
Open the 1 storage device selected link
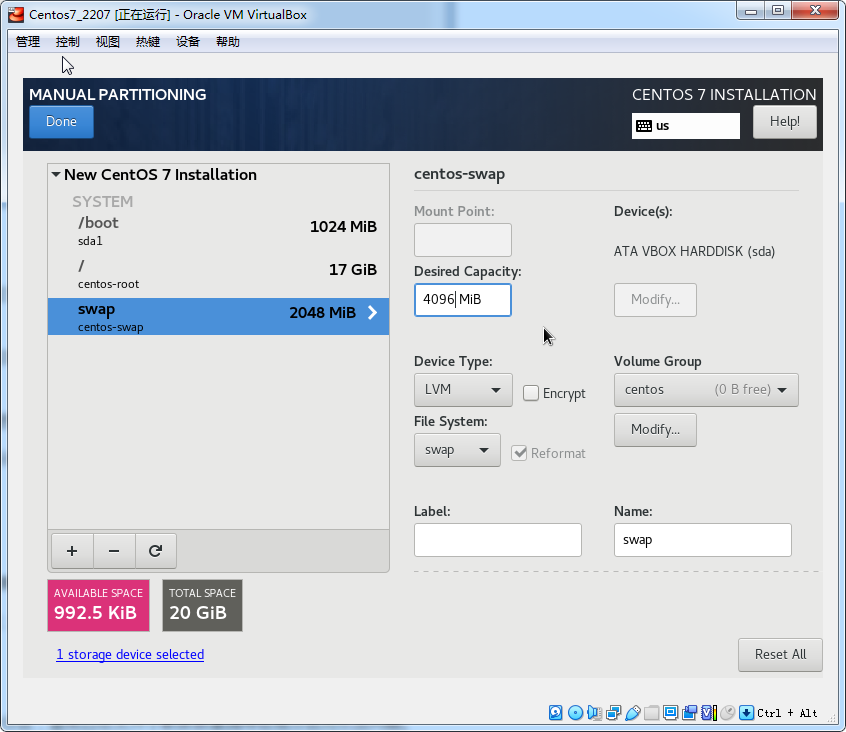(x=130, y=655)
